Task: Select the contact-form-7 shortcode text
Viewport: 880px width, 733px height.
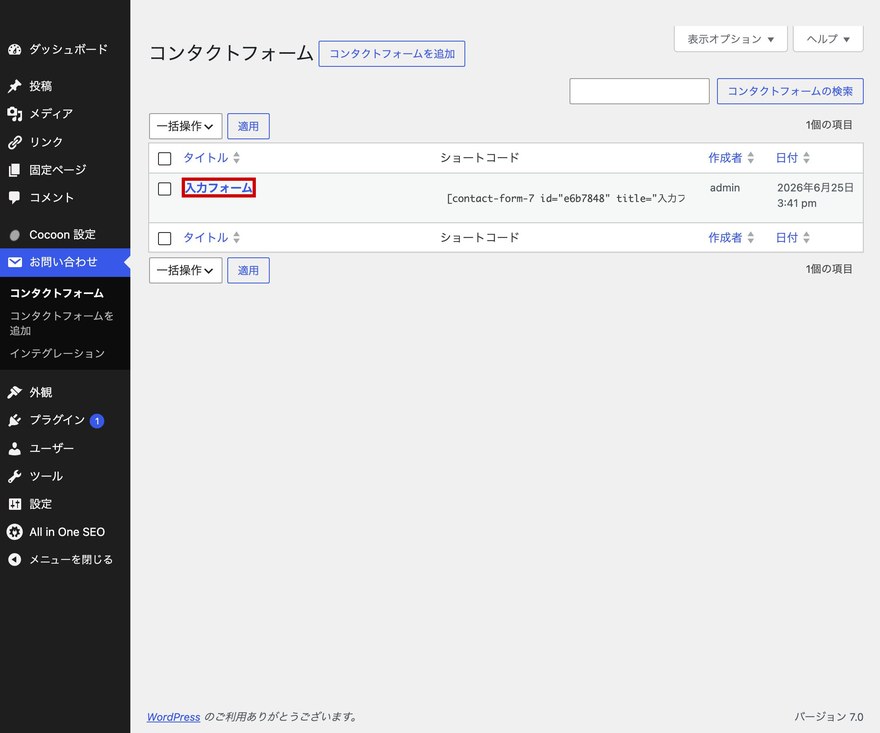Action: coord(566,198)
